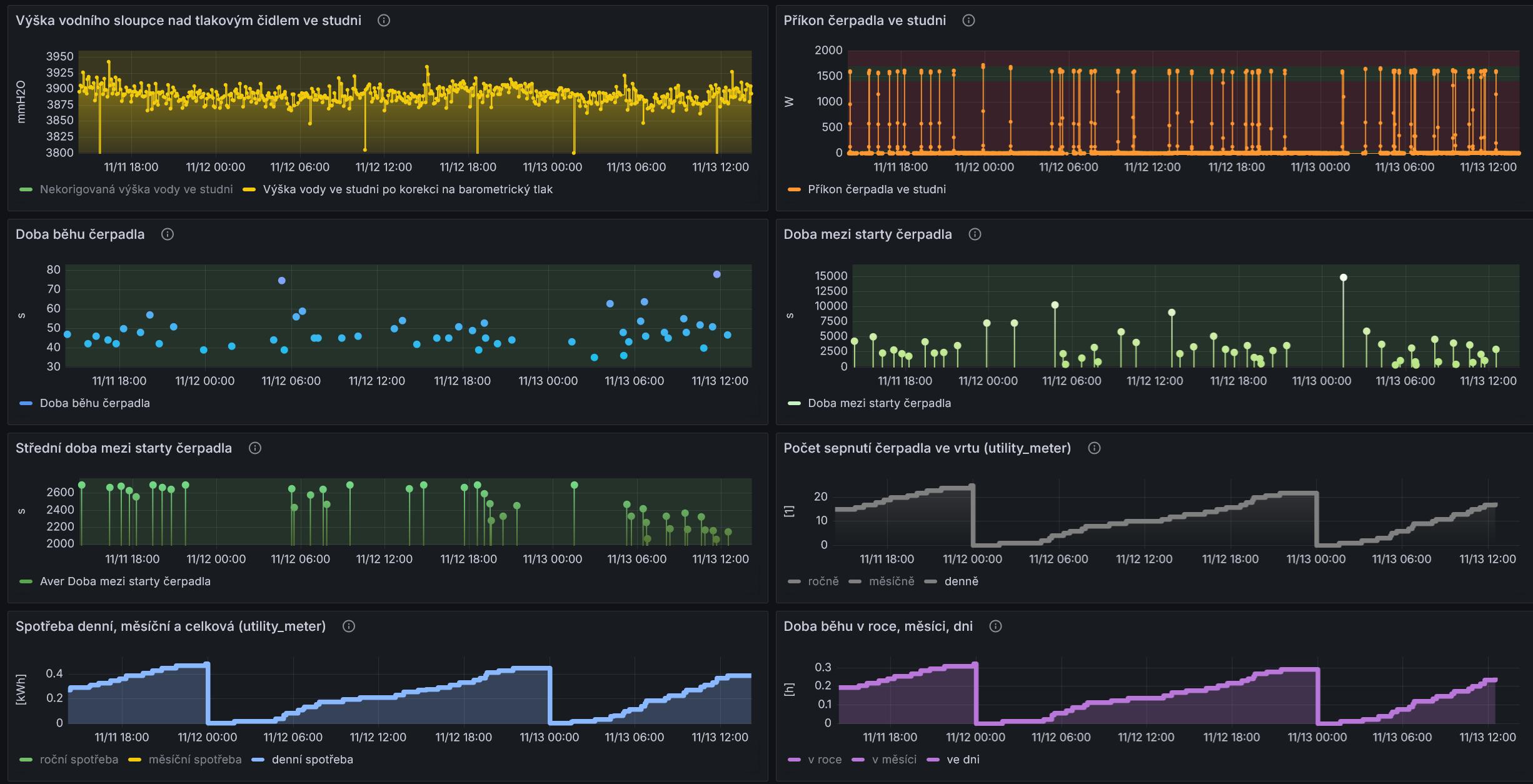Click info icon next to Výška vodního sloupce title

(384, 21)
